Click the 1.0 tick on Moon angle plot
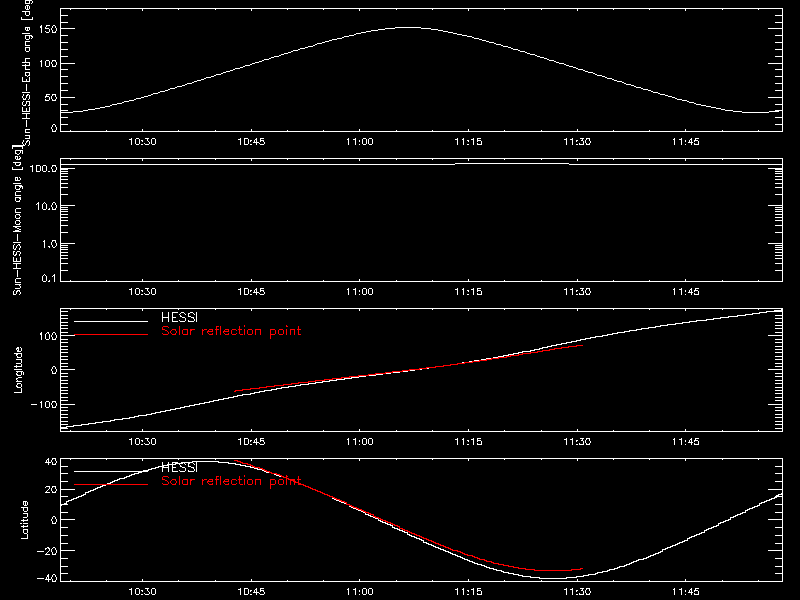Image resolution: width=800 pixels, height=600 pixels. click(49, 244)
